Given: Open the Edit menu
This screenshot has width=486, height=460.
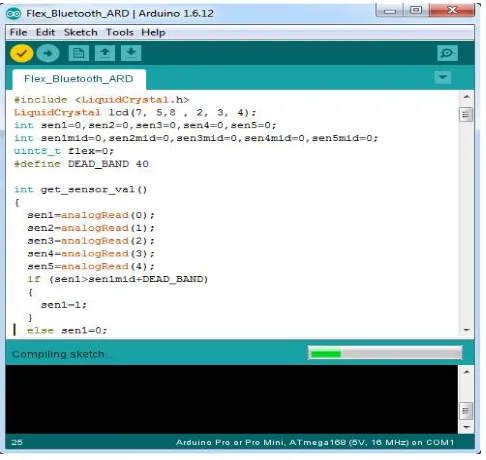Looking at the screenshot, I should coord(45,32).
